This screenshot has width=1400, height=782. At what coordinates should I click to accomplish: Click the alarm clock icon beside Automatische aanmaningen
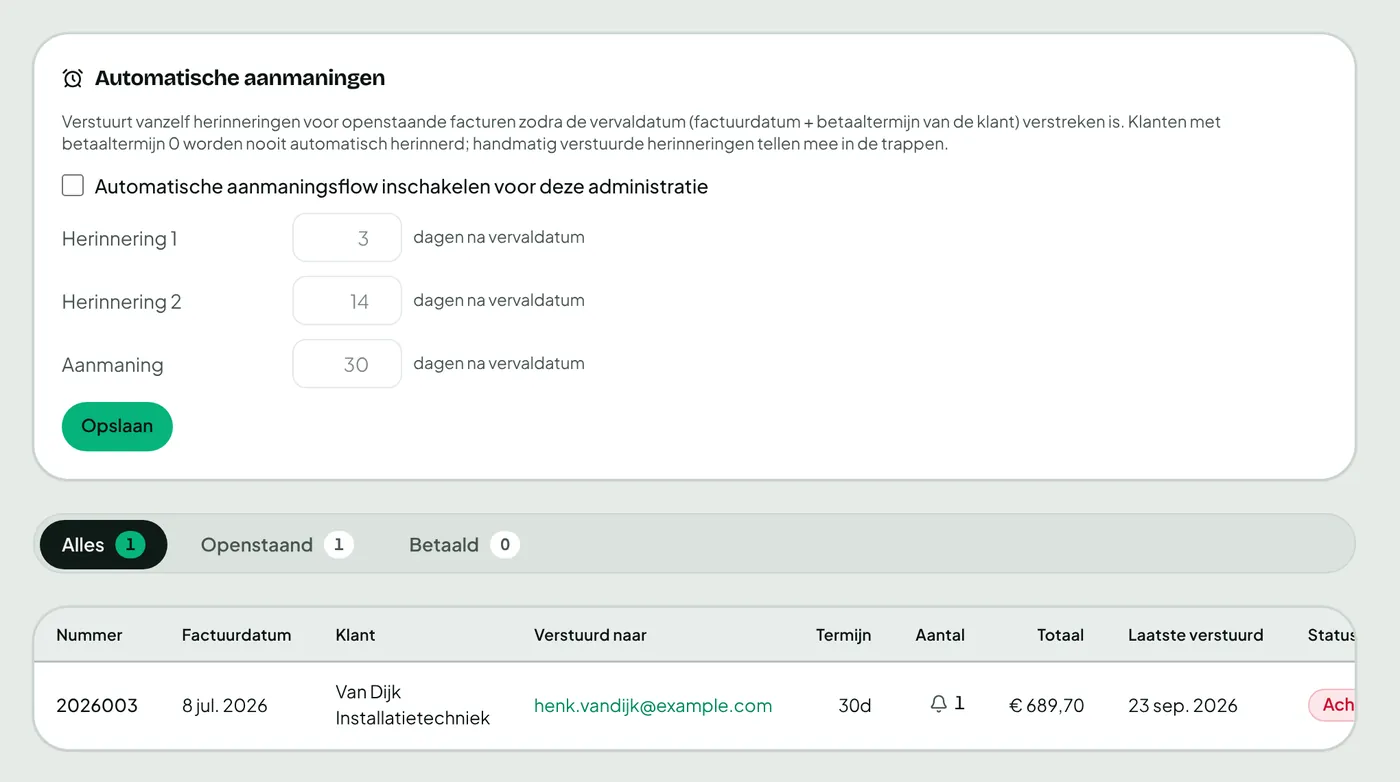(x=72, y=78)
